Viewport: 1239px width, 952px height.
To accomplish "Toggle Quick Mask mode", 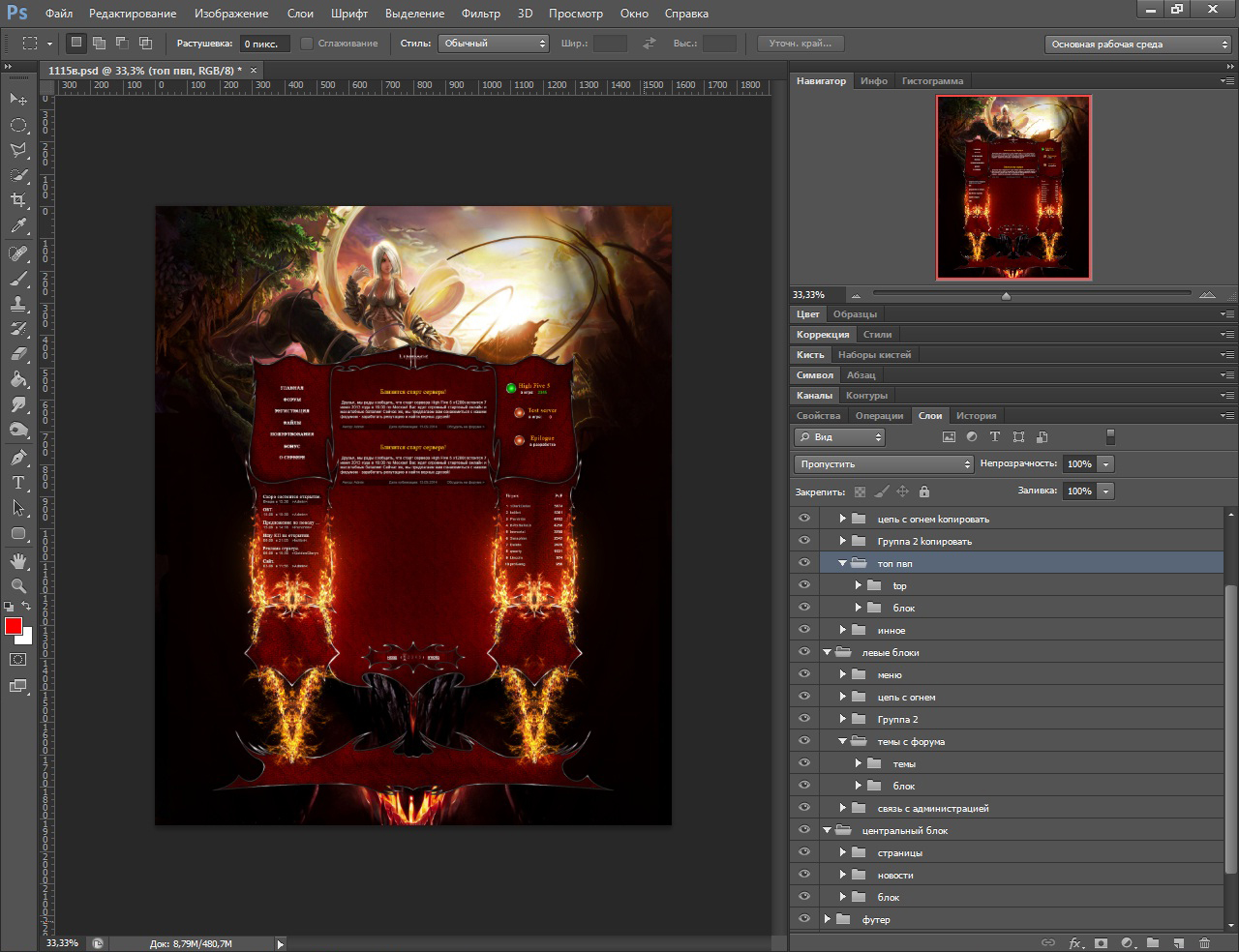I will coord(18,660).
